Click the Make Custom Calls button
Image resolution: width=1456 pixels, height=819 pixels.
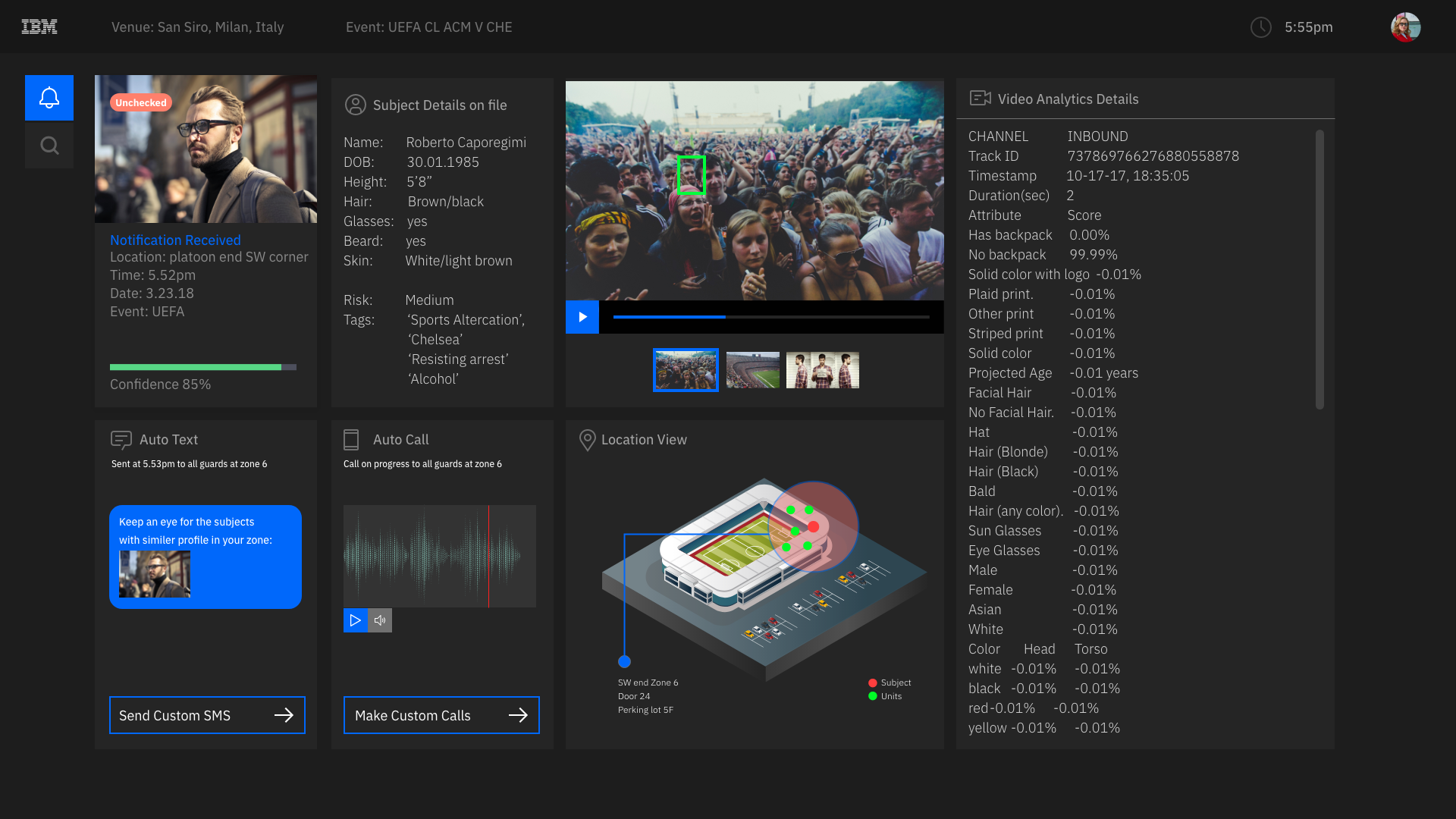441,715
